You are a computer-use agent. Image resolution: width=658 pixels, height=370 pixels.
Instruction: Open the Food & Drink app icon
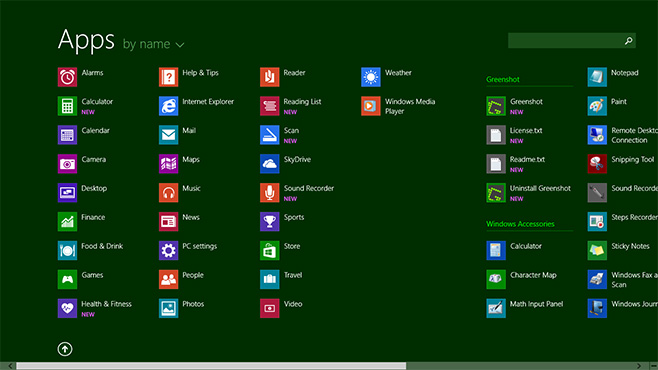click(67, 251)
